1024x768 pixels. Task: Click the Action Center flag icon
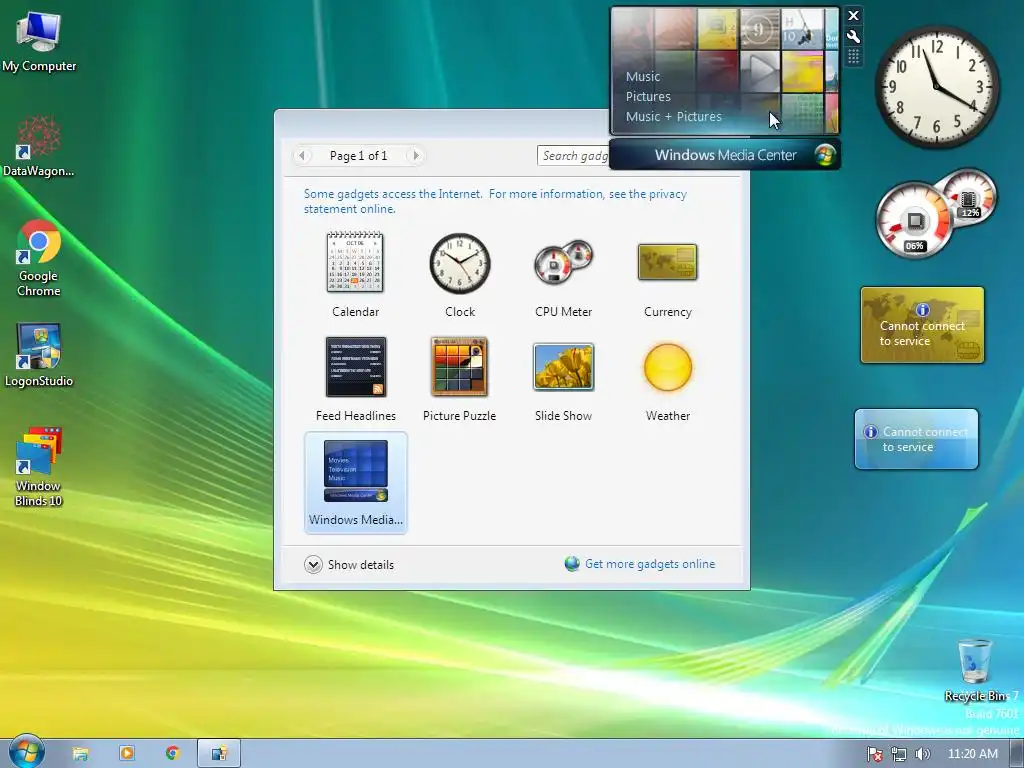point(875,754)
